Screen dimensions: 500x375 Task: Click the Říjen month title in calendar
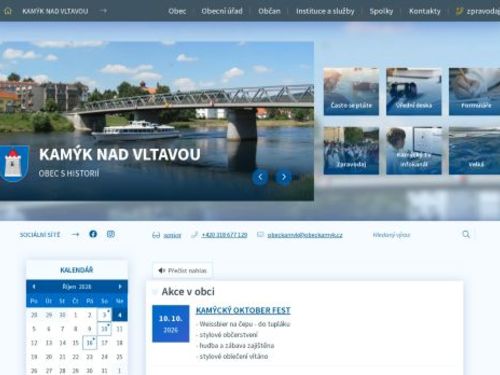pyautogui.click(x=77, y=287)
